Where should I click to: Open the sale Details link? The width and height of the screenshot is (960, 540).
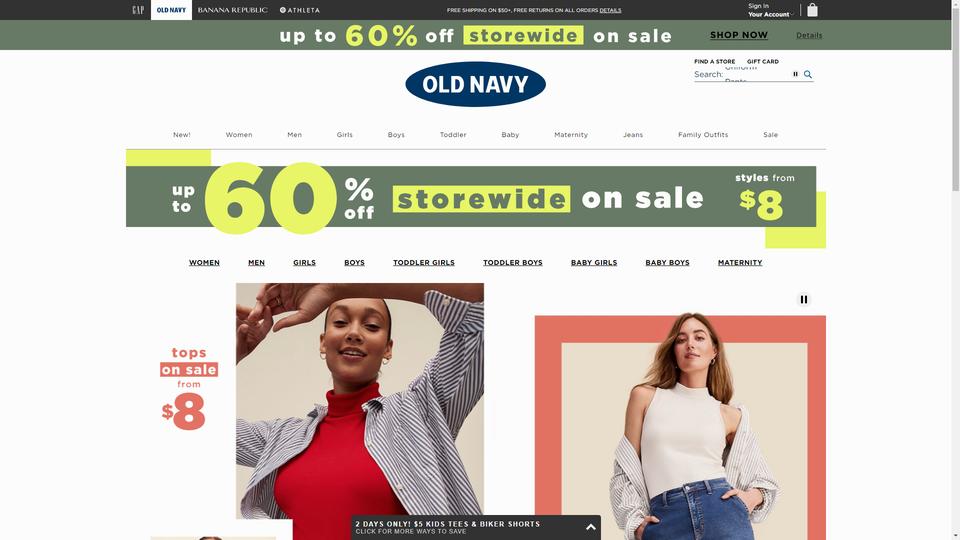click(809, 36)
